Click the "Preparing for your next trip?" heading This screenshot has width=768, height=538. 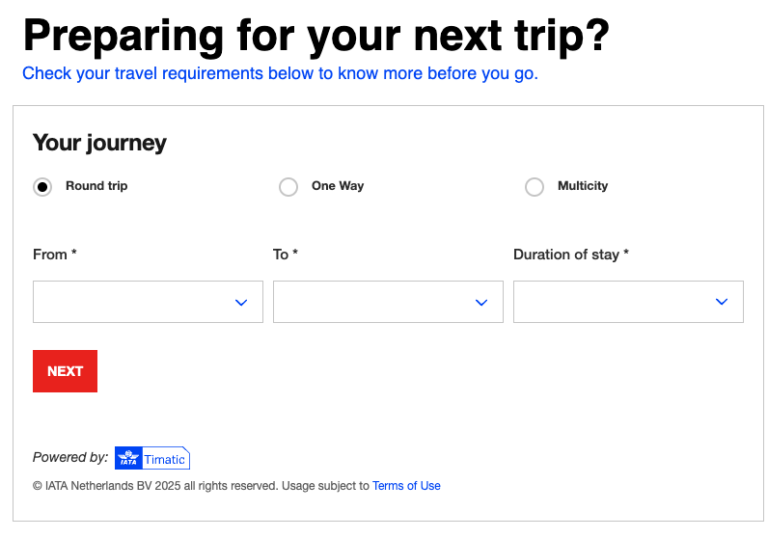point(316,36)
